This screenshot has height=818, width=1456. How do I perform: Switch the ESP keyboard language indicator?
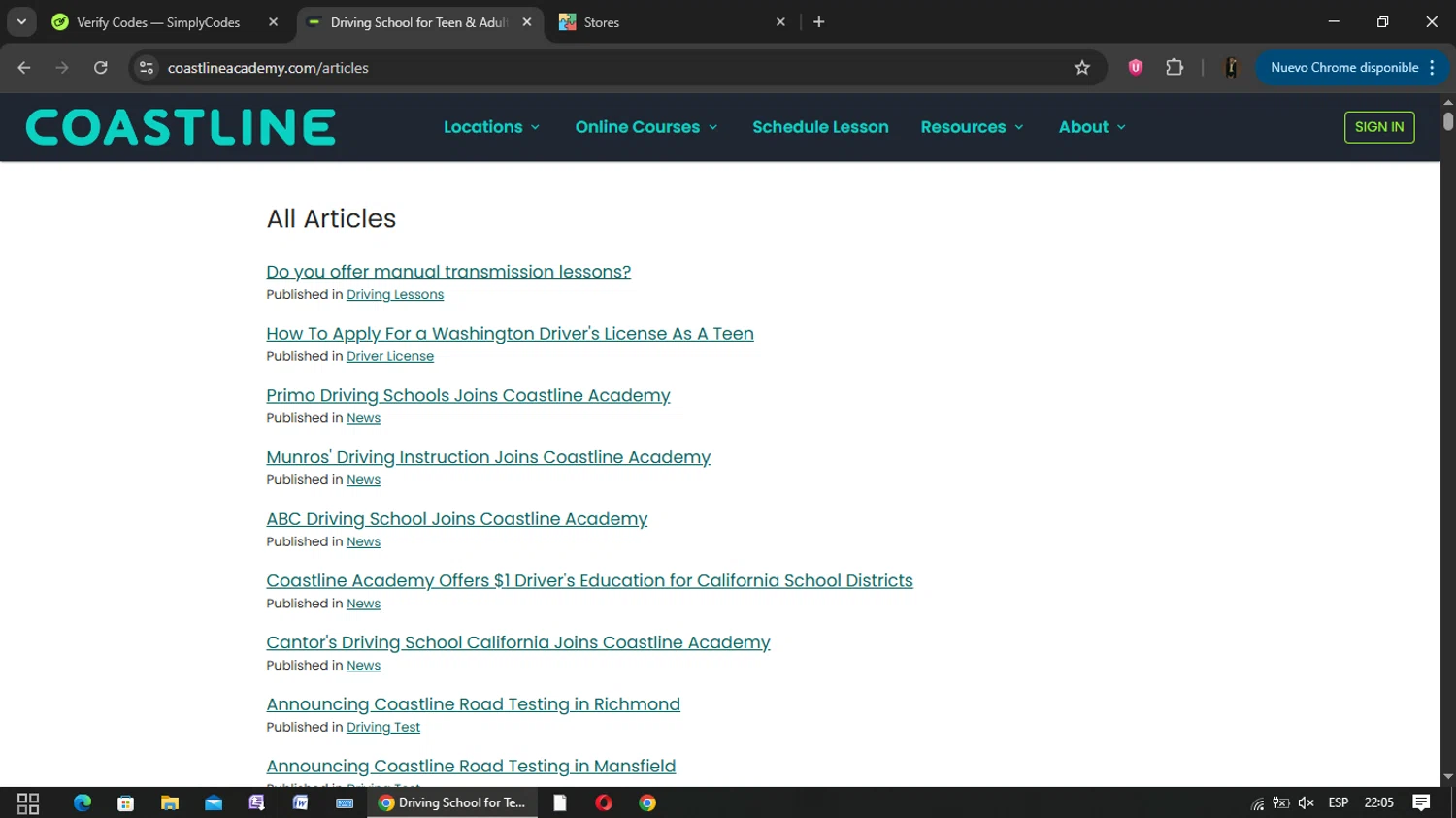(1339, 802)
